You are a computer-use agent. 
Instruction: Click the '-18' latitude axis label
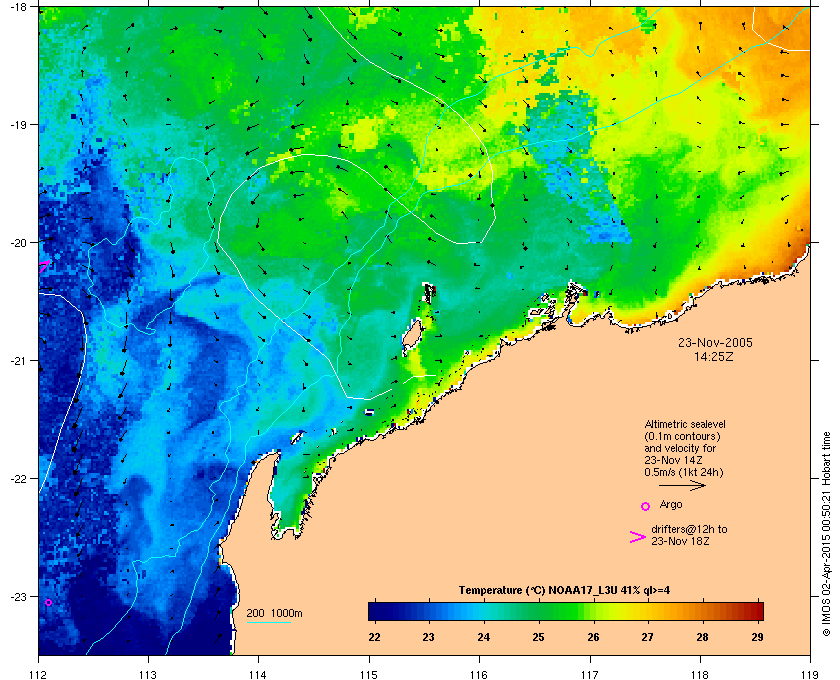point(17,7)
